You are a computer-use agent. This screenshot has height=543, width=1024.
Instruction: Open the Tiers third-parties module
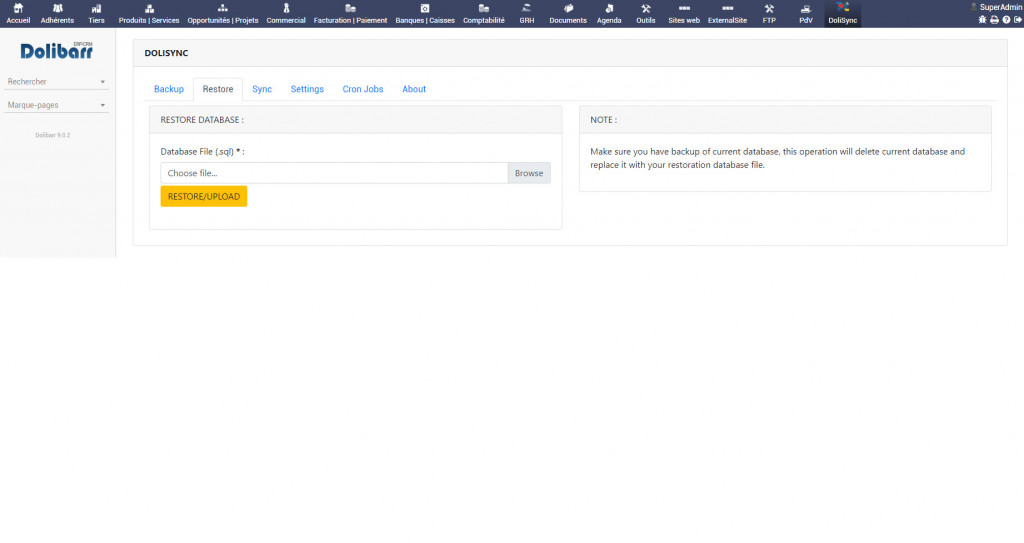97,13
